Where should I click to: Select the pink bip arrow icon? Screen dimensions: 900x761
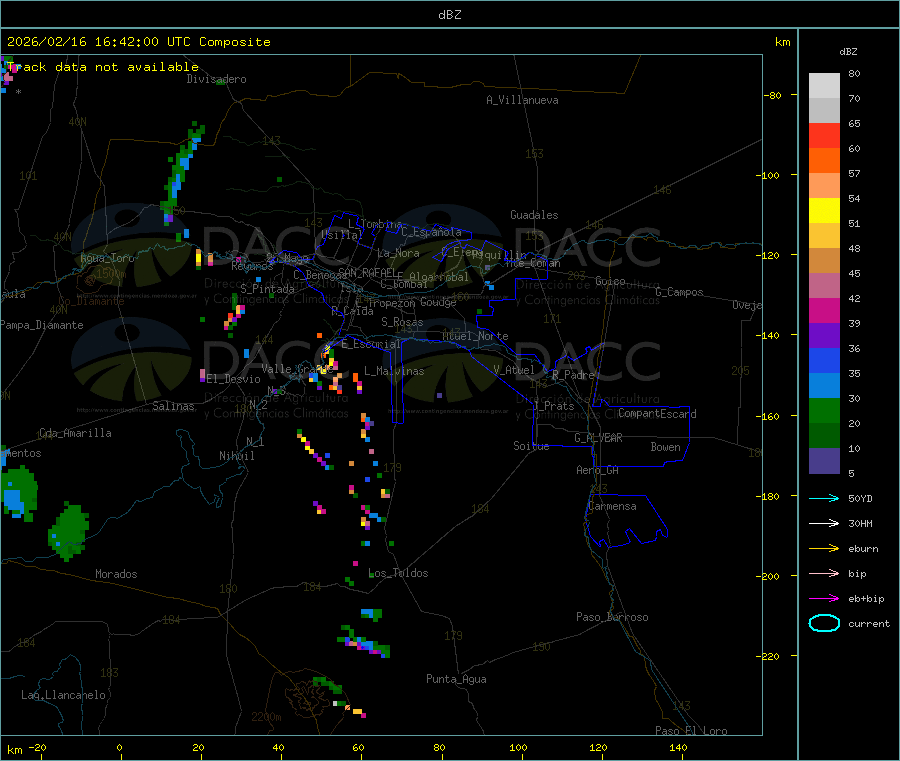pos(824,573)
